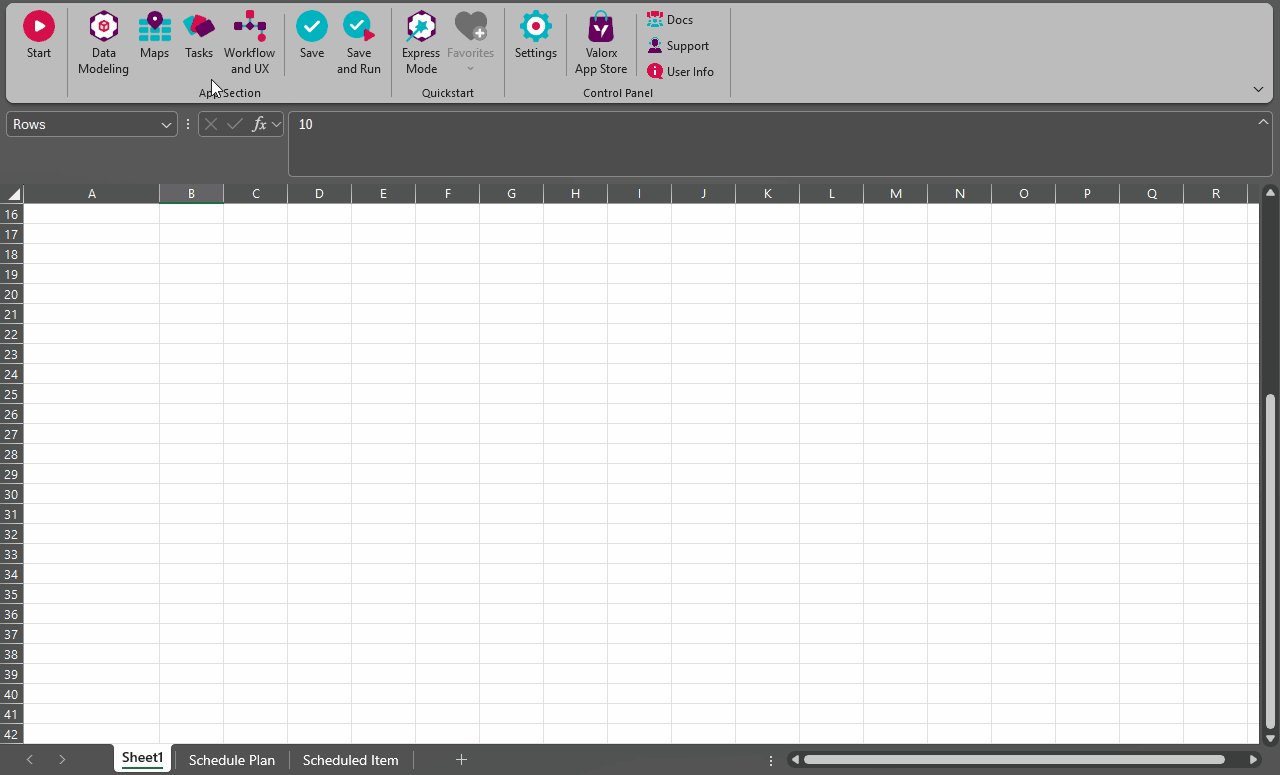Launch Express Mode quickstart

[421, 27]
